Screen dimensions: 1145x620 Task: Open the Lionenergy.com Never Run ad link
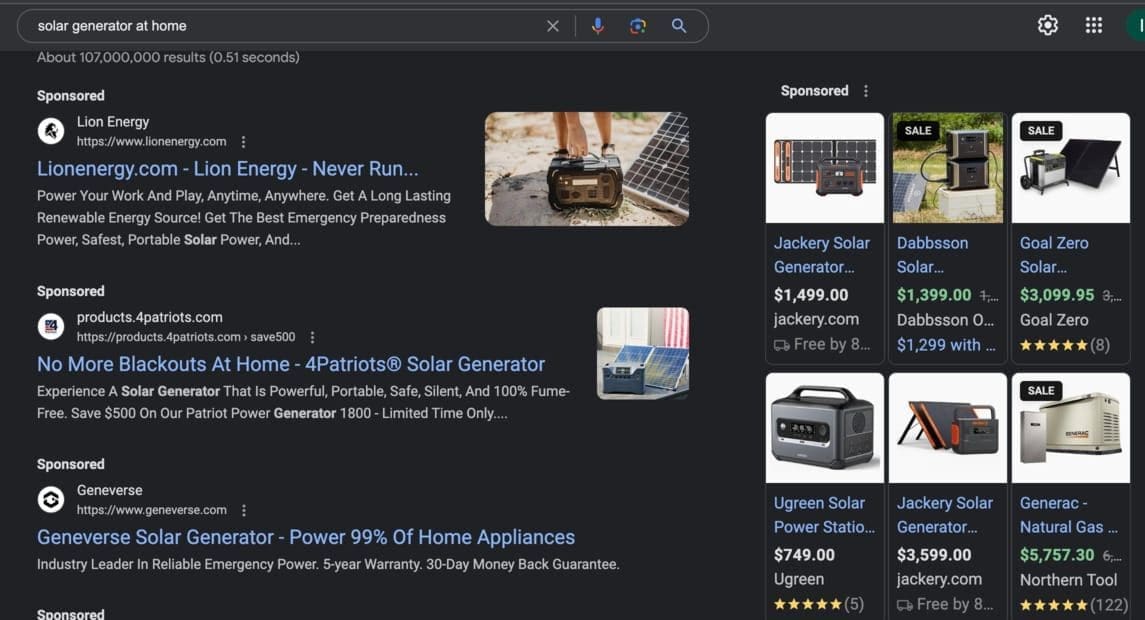[227, 169]
